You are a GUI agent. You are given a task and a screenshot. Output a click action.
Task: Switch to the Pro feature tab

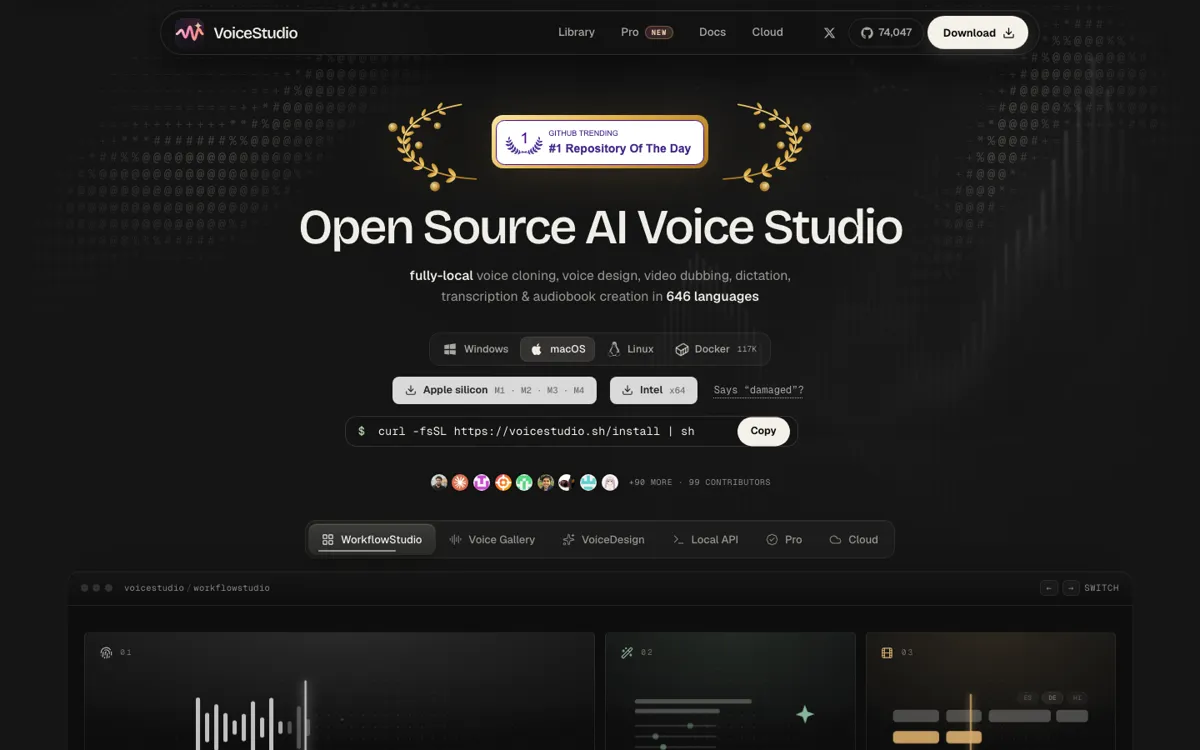784,539
